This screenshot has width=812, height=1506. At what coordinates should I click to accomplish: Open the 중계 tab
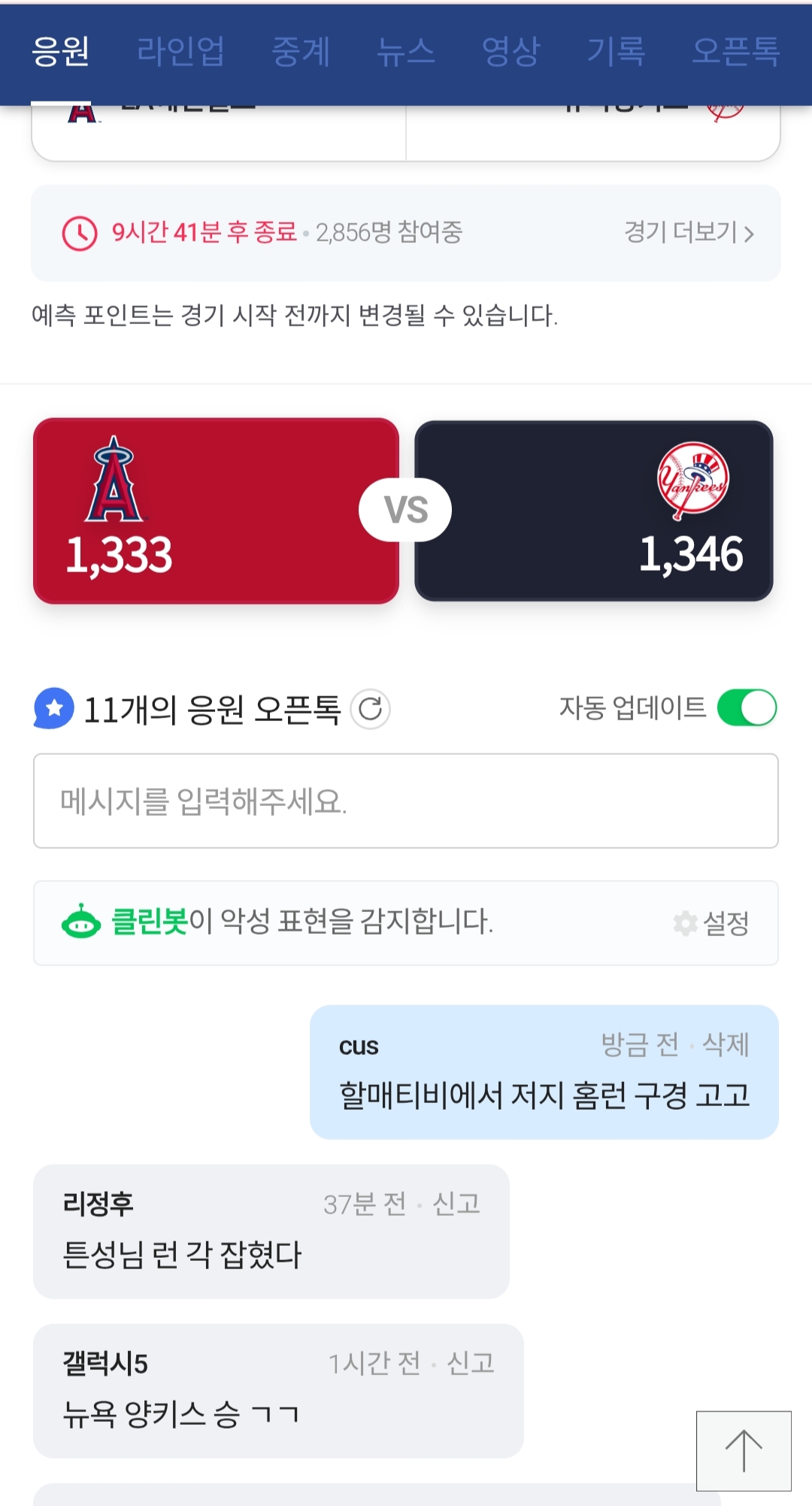pyautogui.click(x=301, y=52)
